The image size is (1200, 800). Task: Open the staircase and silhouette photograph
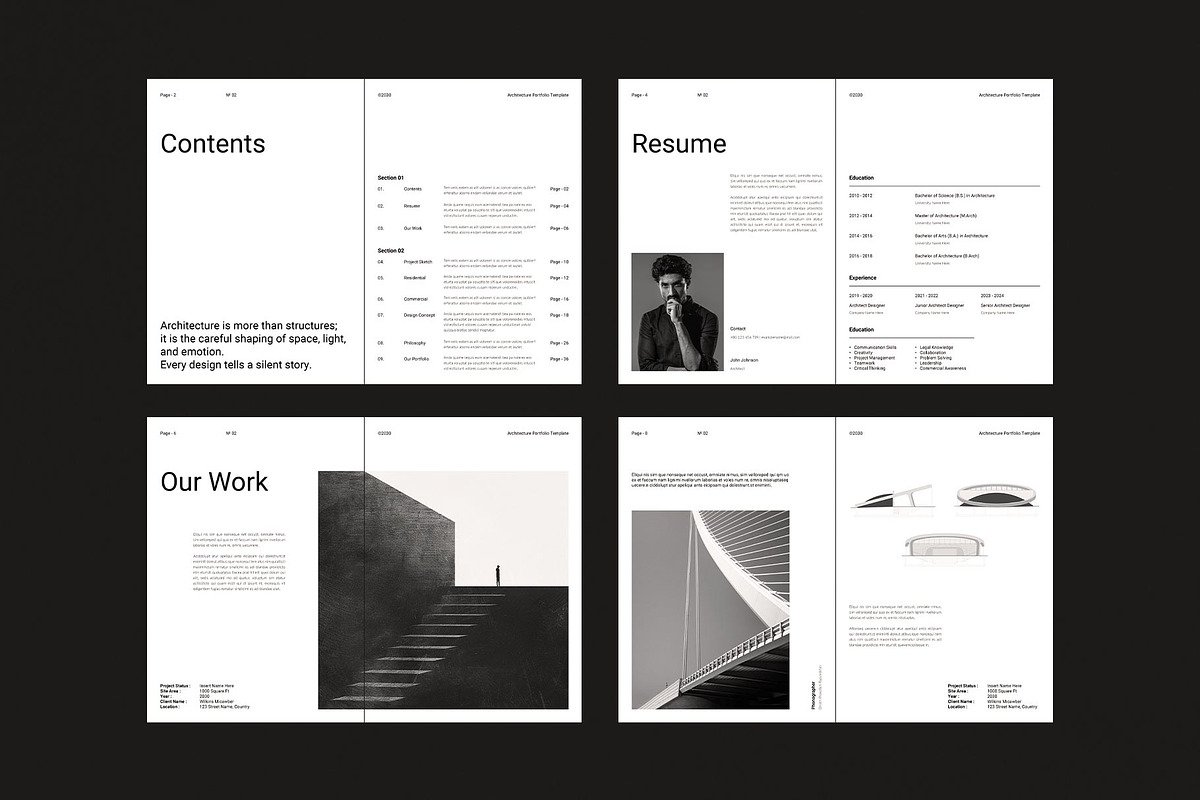point(443,590)
